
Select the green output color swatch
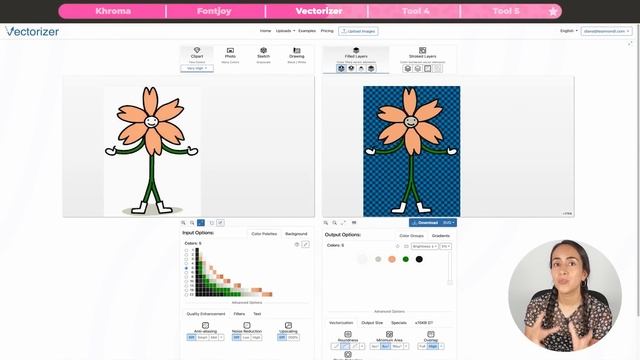tap(405, 259)
